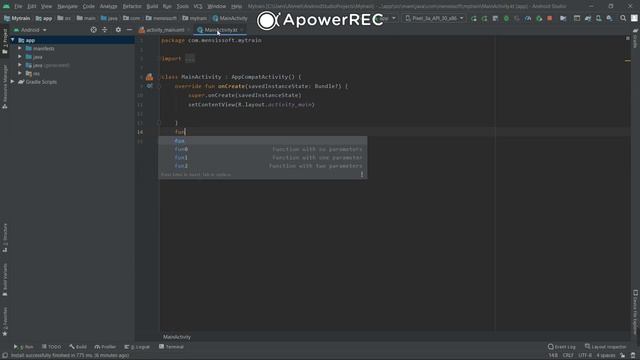
Task: Open the Resource Manager side tab
Action: pos(5,87)
